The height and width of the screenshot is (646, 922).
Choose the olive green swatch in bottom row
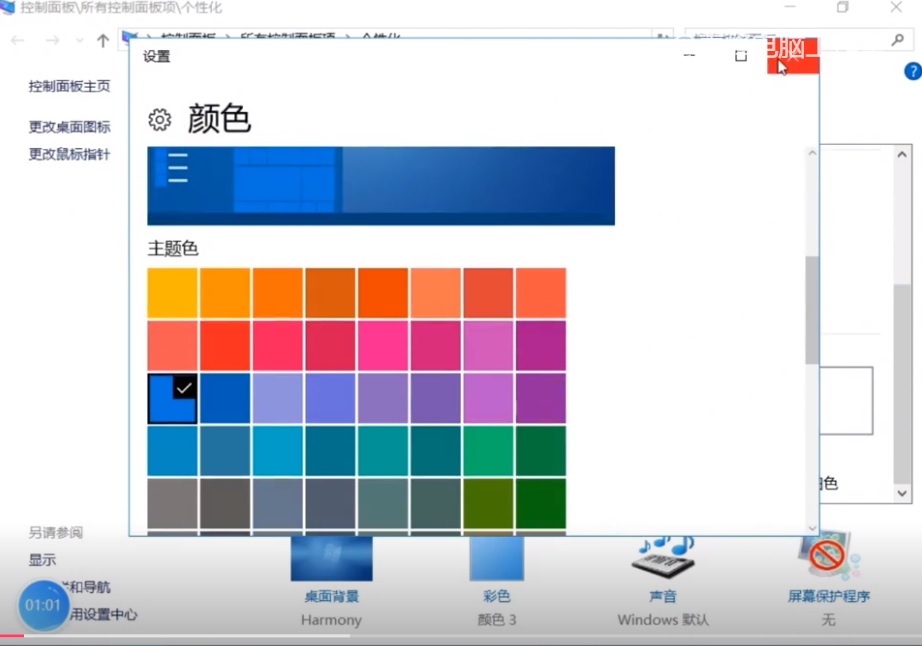coord(488,504)
